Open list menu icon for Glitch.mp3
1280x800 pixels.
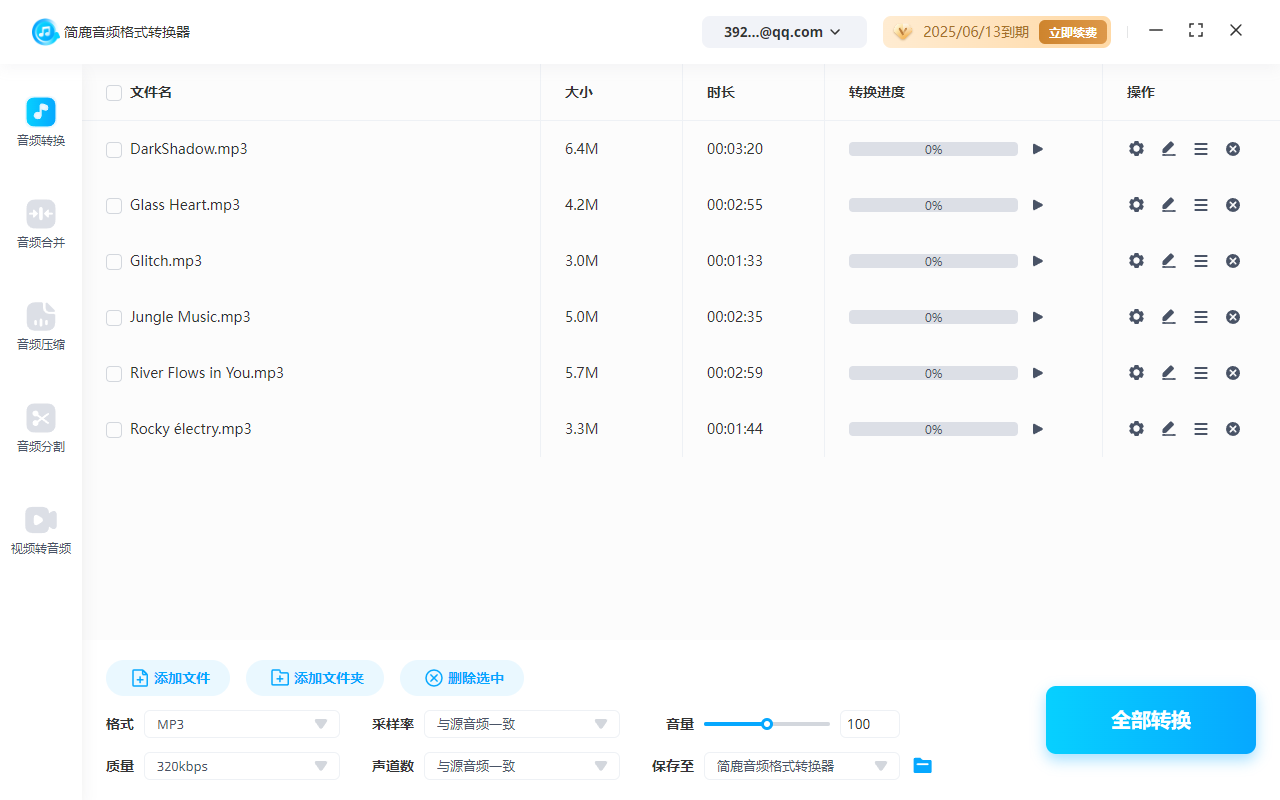[x=1201, y=261]
